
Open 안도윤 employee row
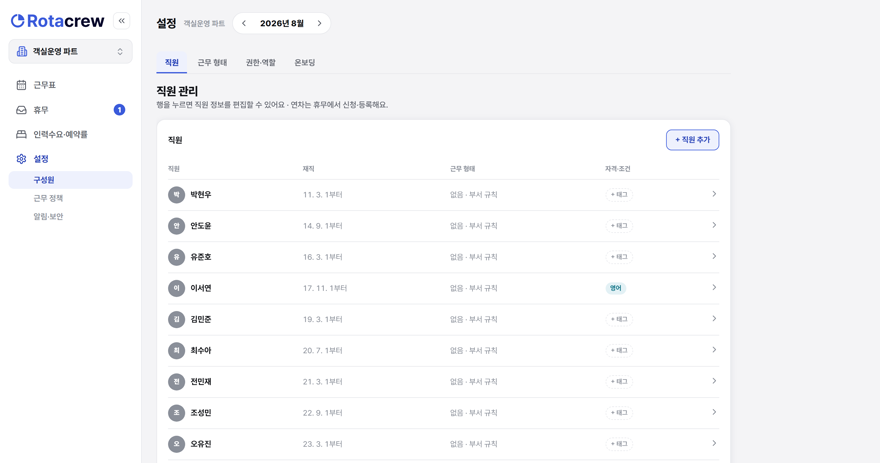[443, 226]
